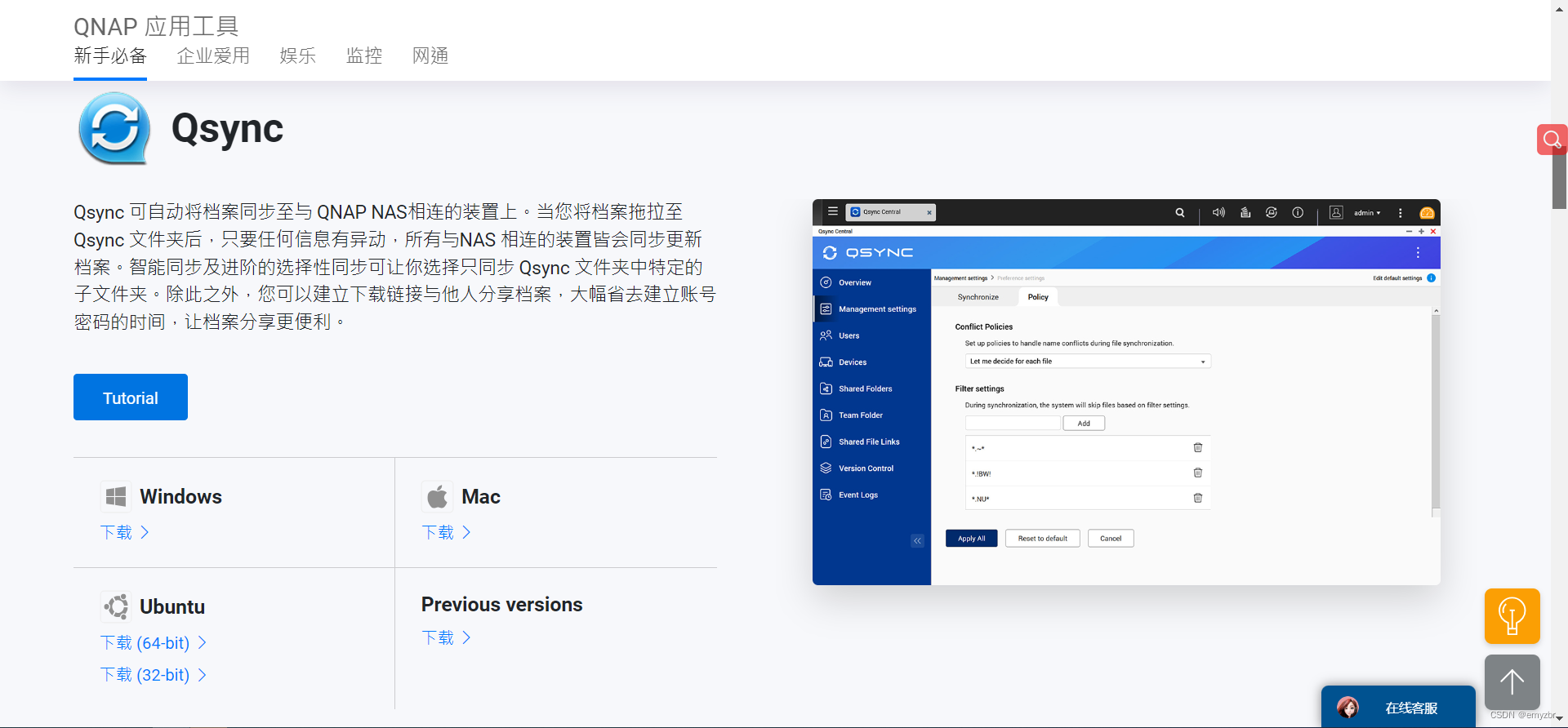This screenshot has width=1568, height=728.
Task: Select the 娱乐 tab
Action: coord(297,55)
